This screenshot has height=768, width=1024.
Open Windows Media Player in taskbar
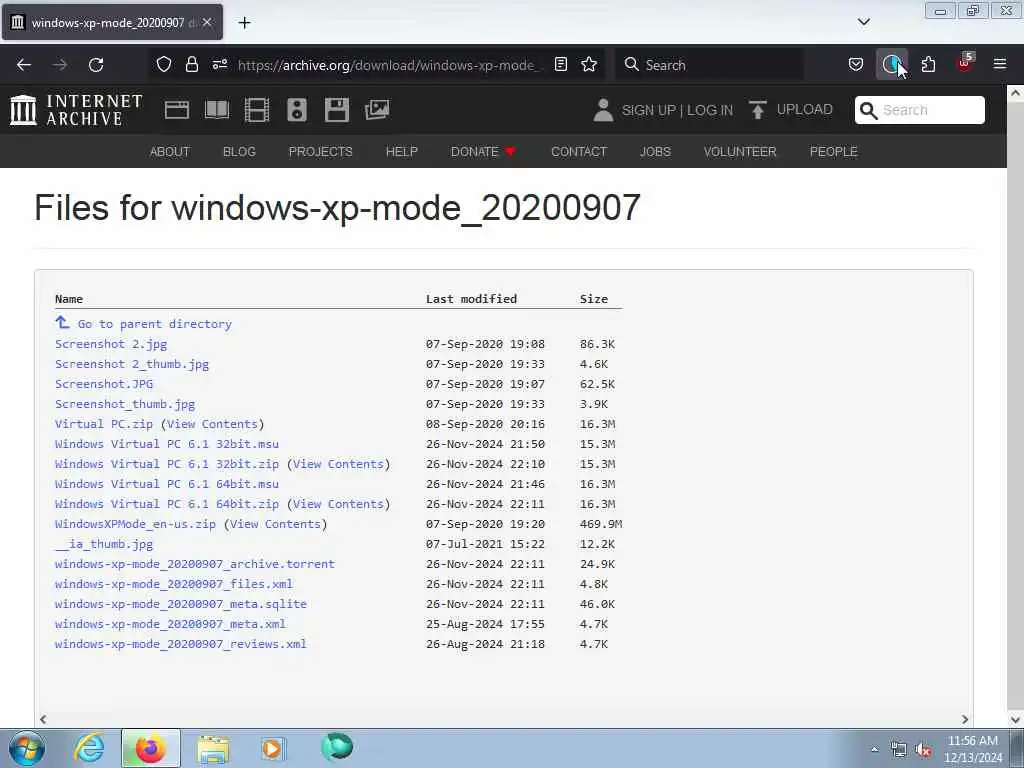(272, 748)
